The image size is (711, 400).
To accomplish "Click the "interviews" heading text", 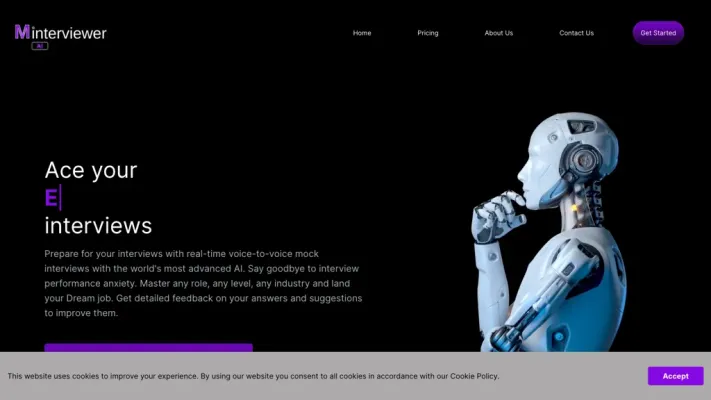I will coord(98,225).
